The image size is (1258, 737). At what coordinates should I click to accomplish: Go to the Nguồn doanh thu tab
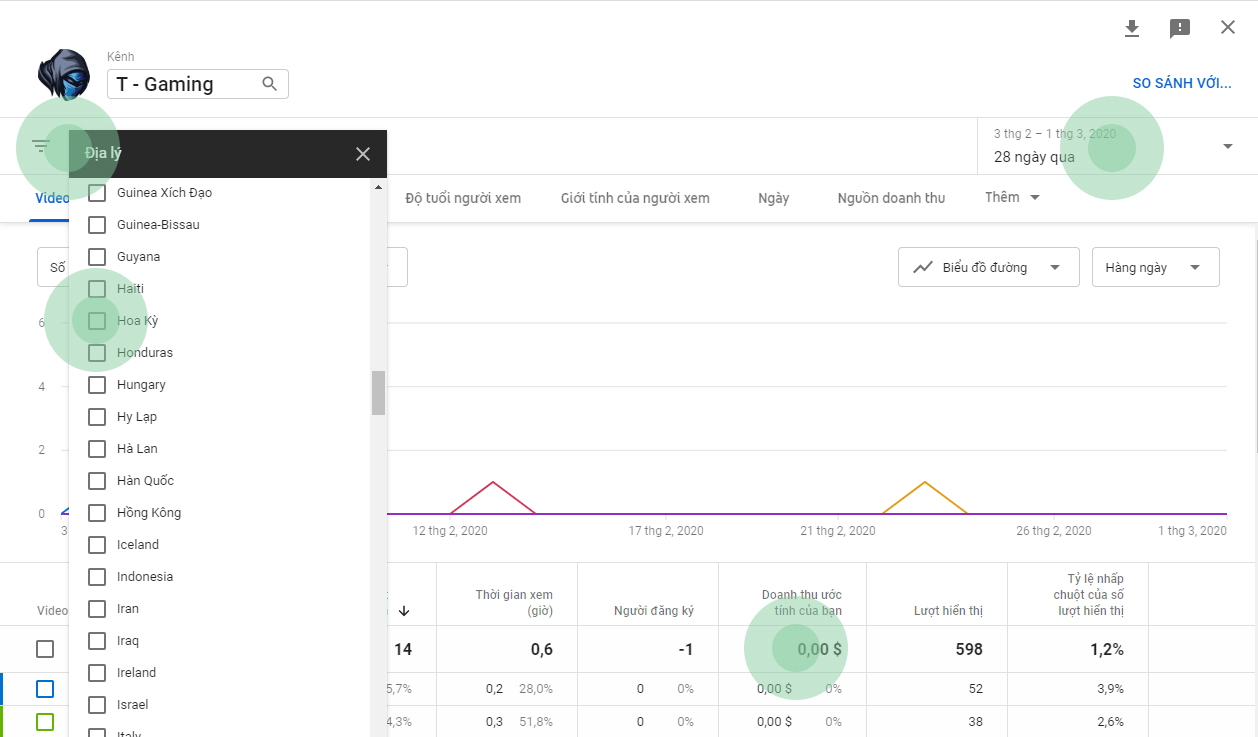(891, 198)
